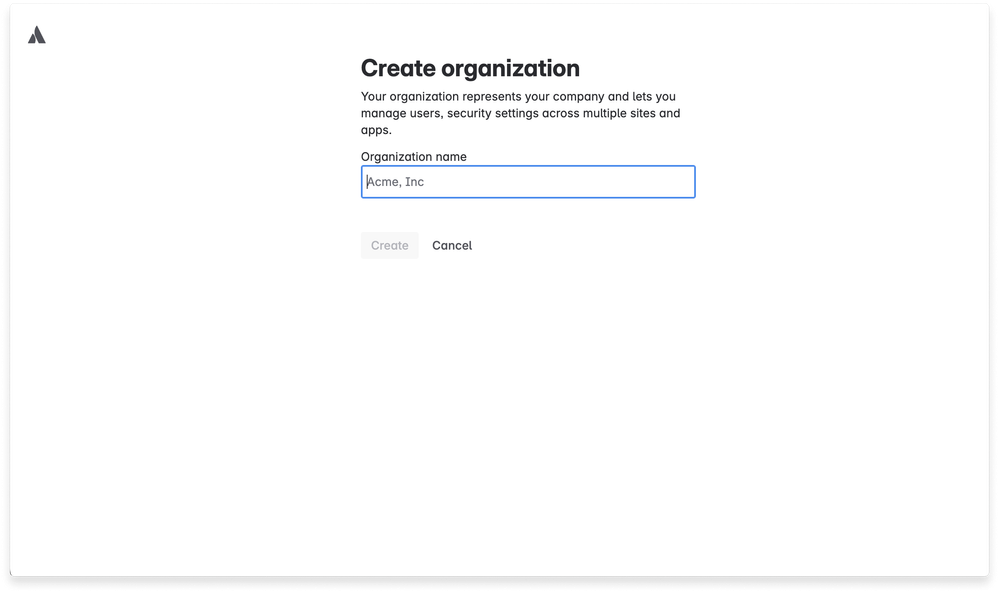Click the organization description paragraph
The width and height of the screenshot is (999, 593).
(x=520, y=113)
